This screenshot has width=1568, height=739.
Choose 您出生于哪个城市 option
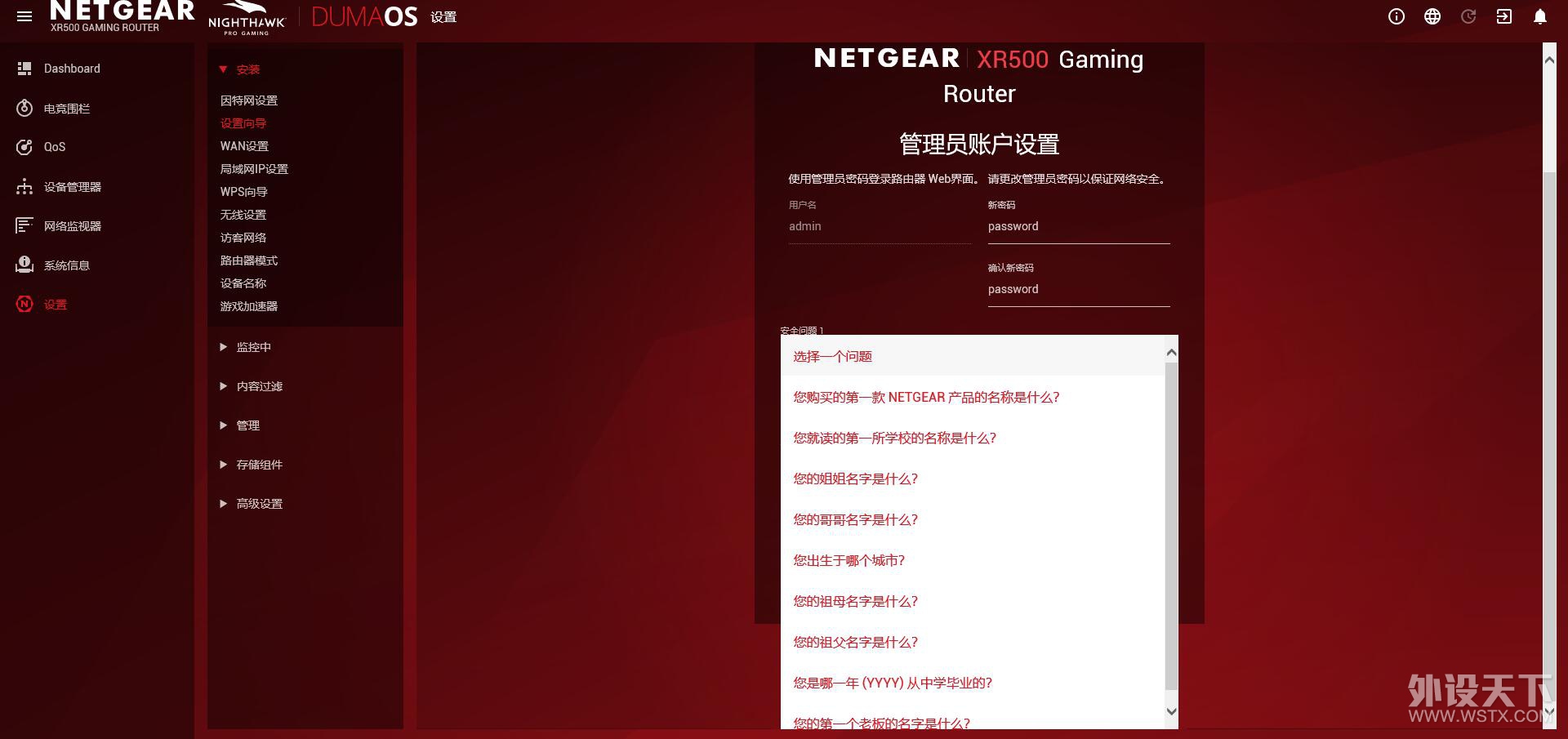click(973, 560)
